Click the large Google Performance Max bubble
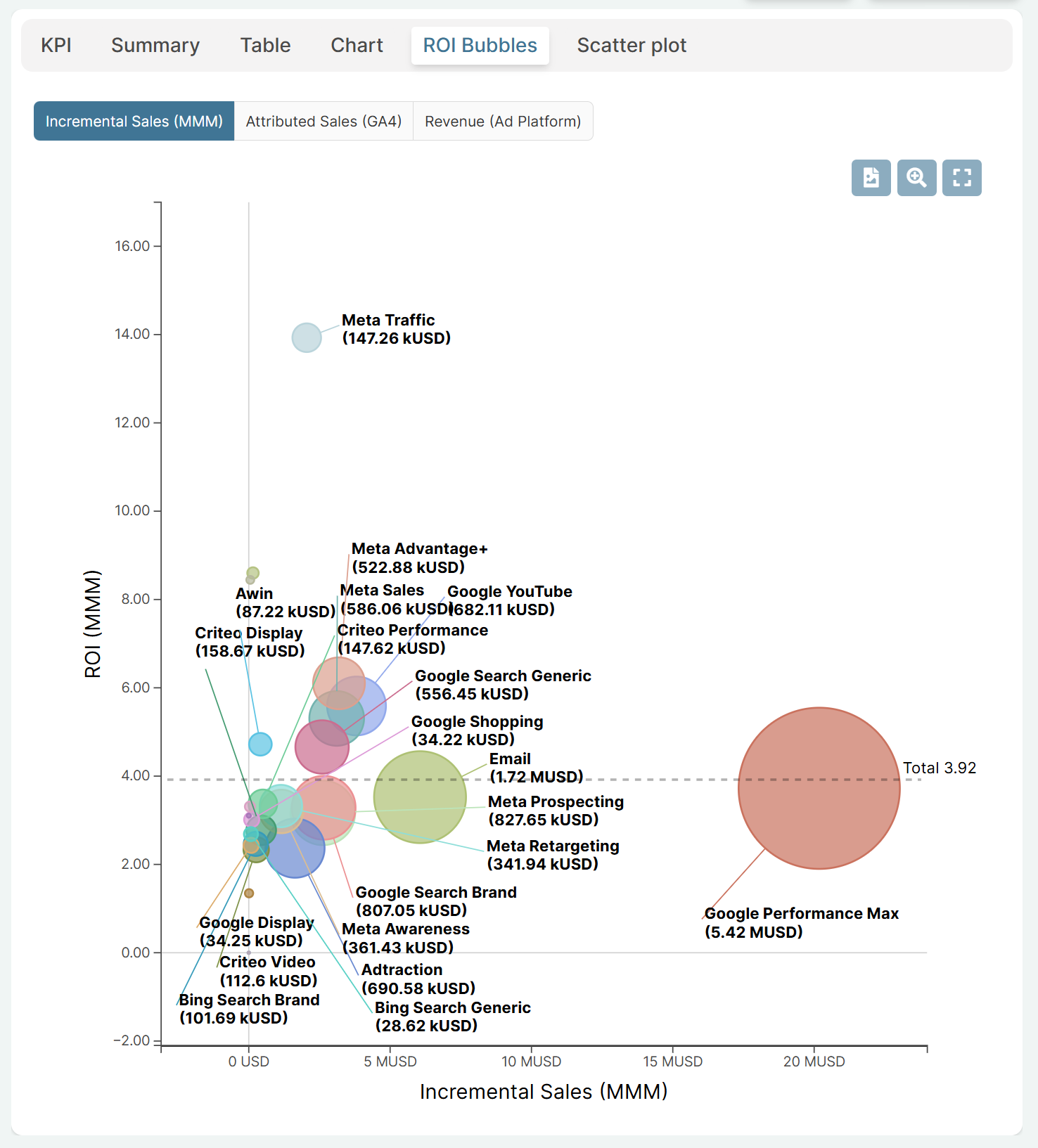 click(819, 788)
